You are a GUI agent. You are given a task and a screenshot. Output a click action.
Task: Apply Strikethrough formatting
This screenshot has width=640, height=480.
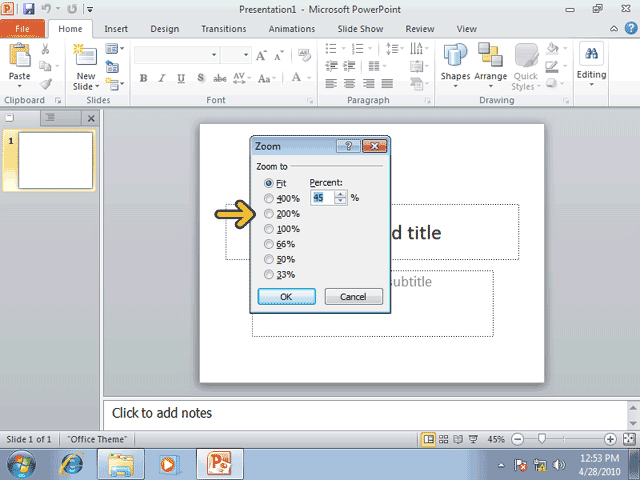pyautogui.click(x=220, y=78)
